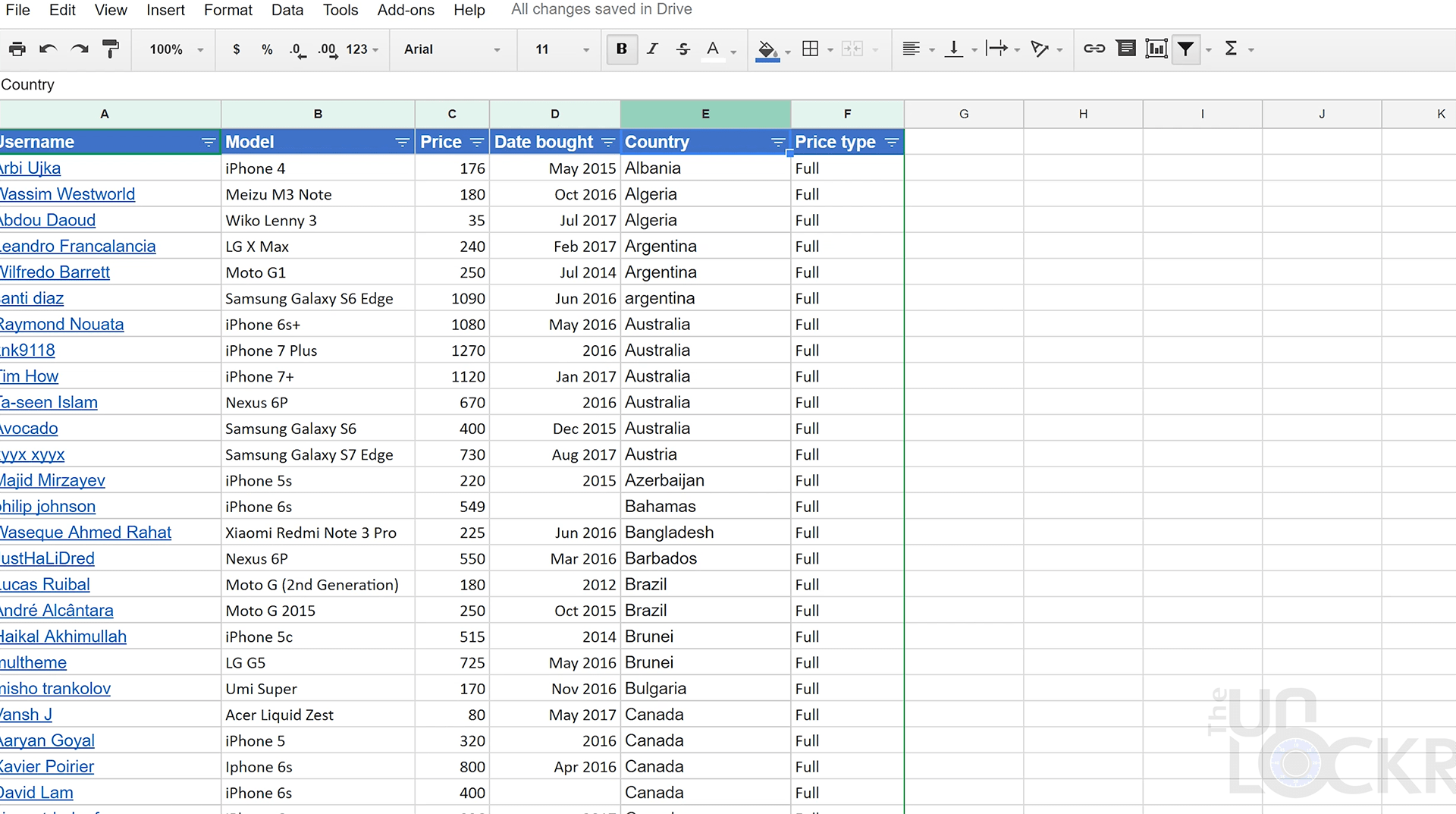Screen dimensions: 1456x814
Task: Insert a link
Action: point(1094,49)
